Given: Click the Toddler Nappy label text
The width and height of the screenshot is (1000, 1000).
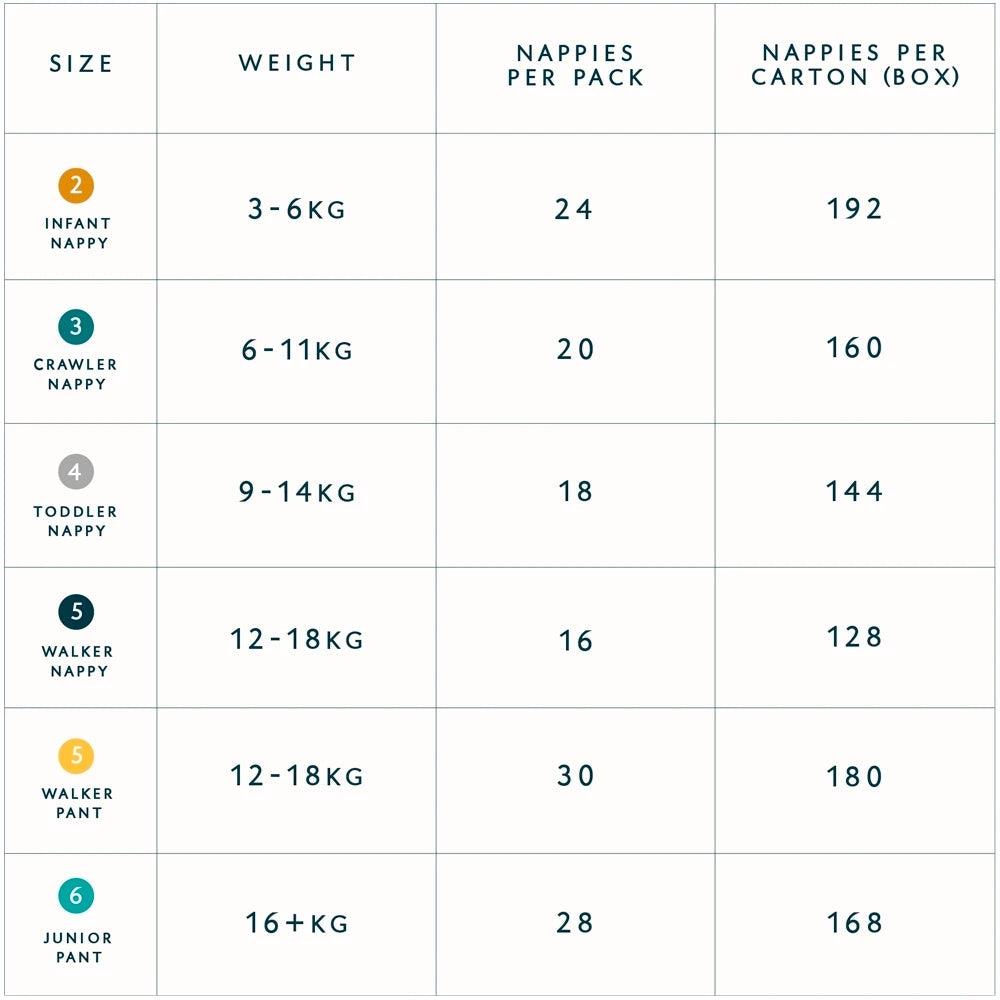Looking at the screenshot, I should [x=76, y=521].
